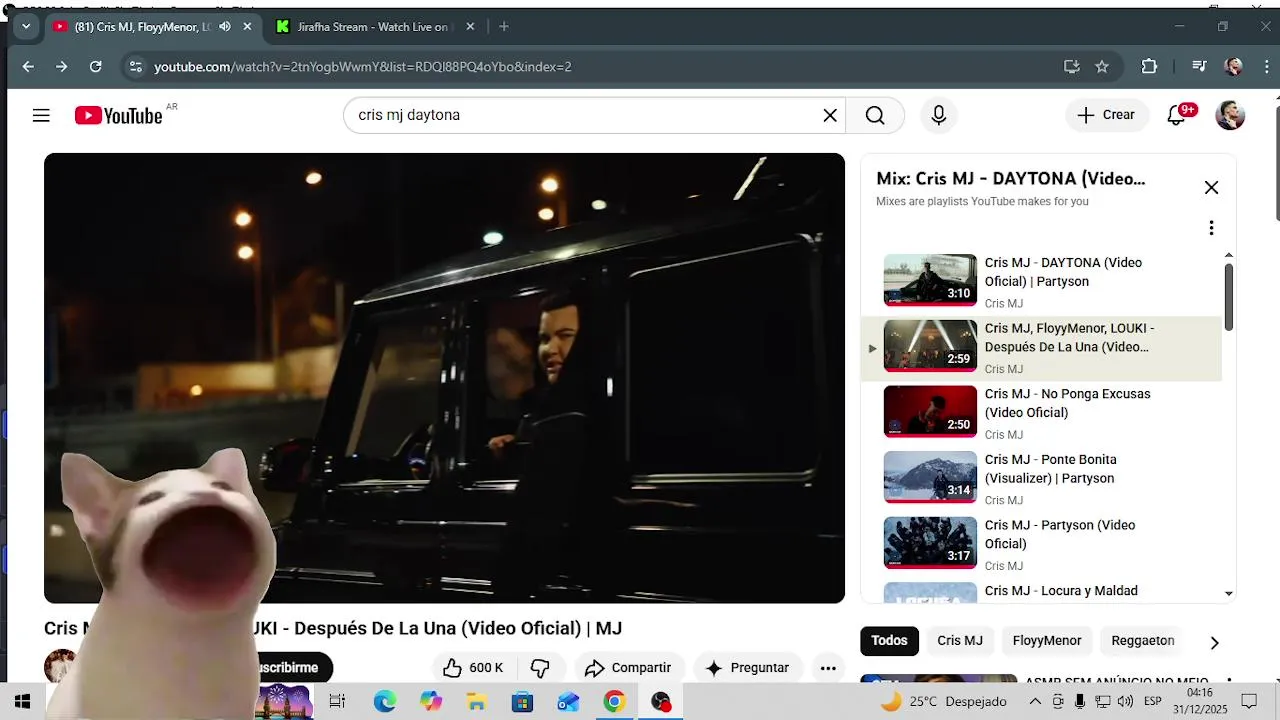Go to the YouTube home logo
The image size is (1280, 720).
coord(118,116)
